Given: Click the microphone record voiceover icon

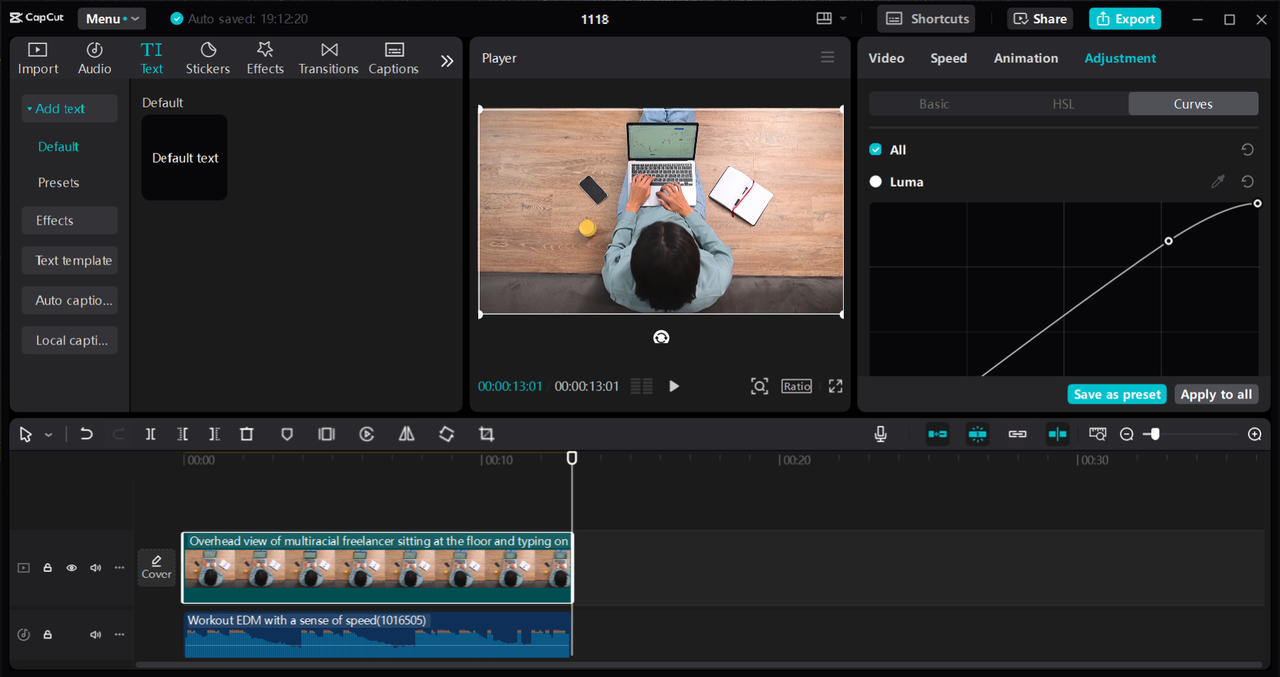Looking at the screenshot, I should 880,434.
